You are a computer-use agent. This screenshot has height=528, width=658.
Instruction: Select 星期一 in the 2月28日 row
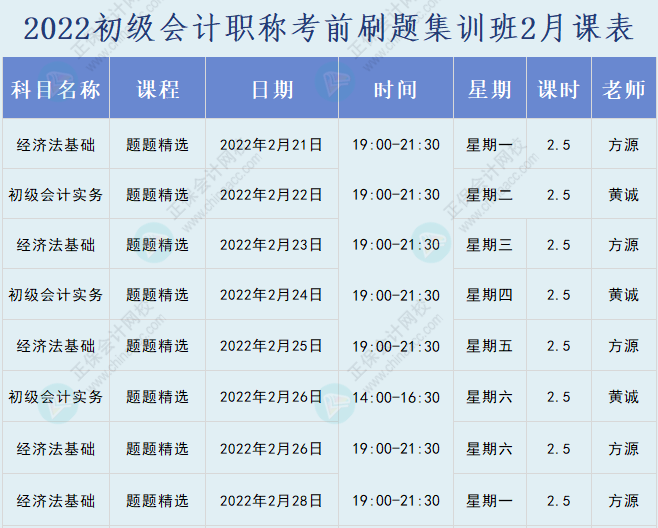pos(489,501)
